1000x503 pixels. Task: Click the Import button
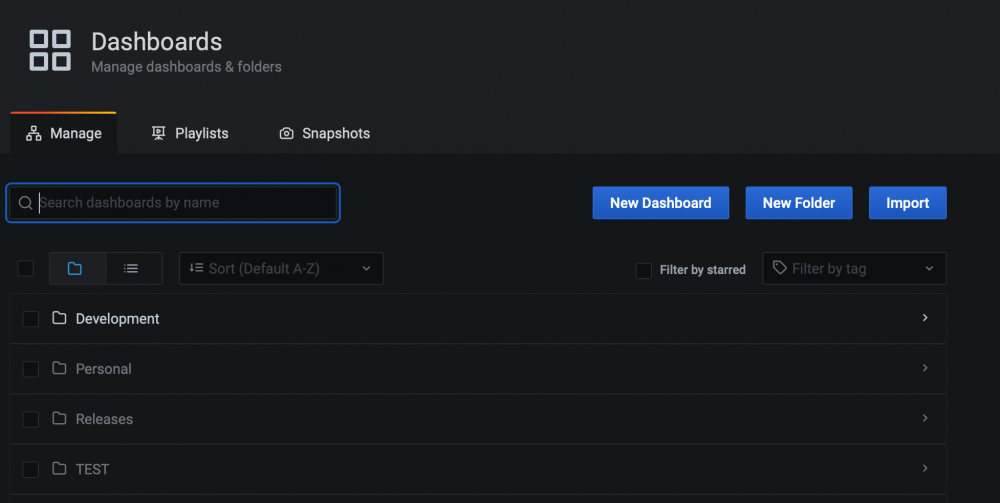908,203
